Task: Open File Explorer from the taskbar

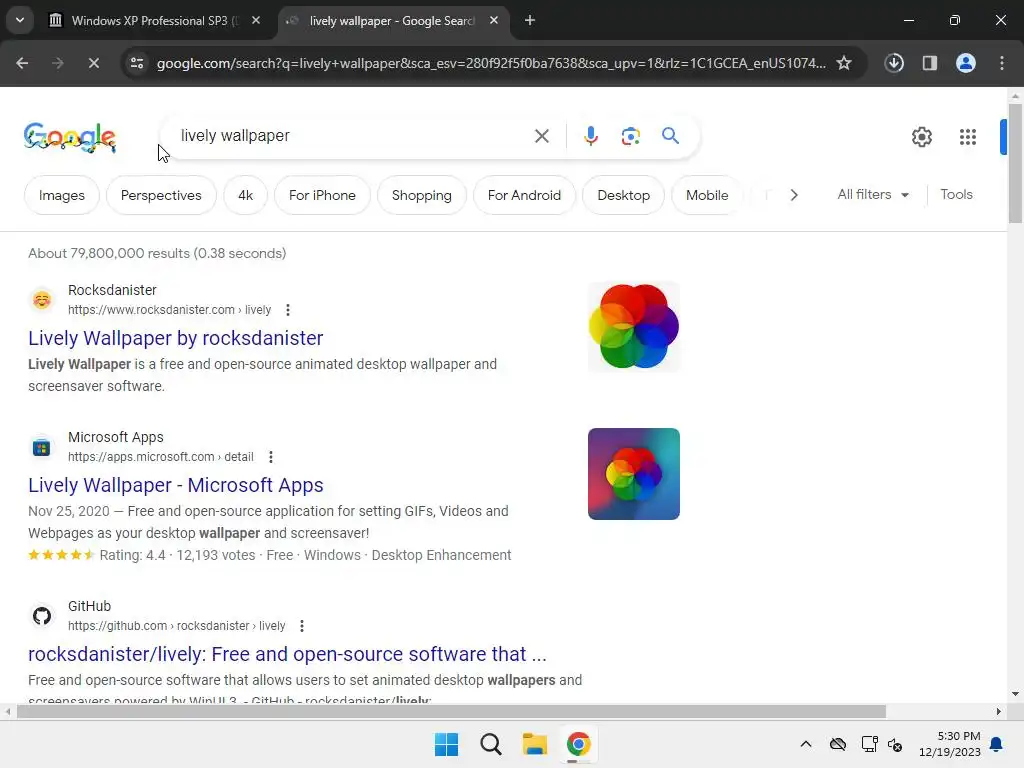Action: 534,744
